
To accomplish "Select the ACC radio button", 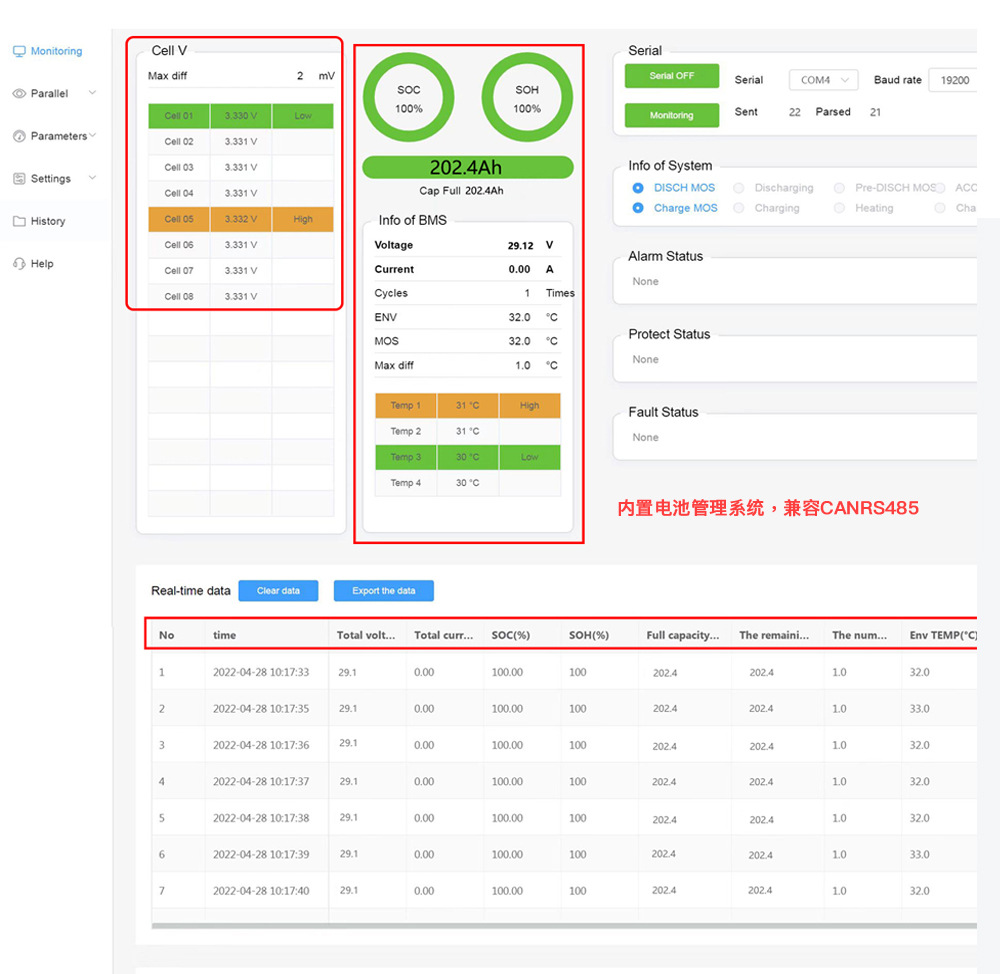I will (940, 188).
